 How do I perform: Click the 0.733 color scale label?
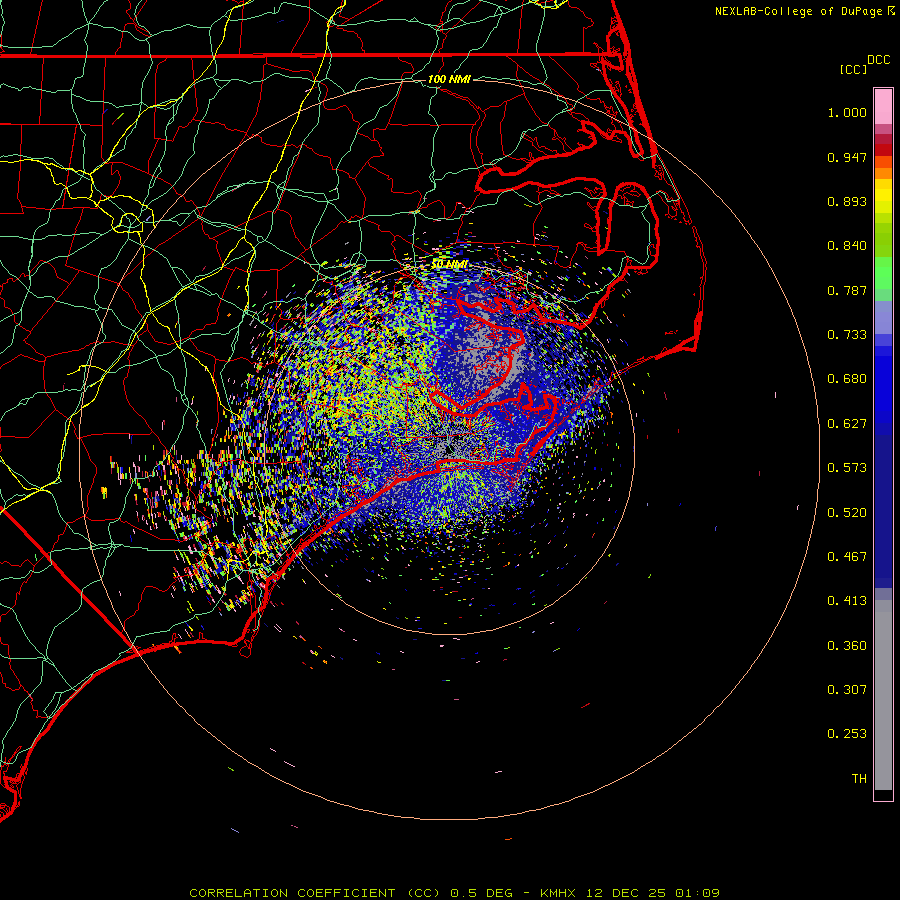click(x=847, y=335)
